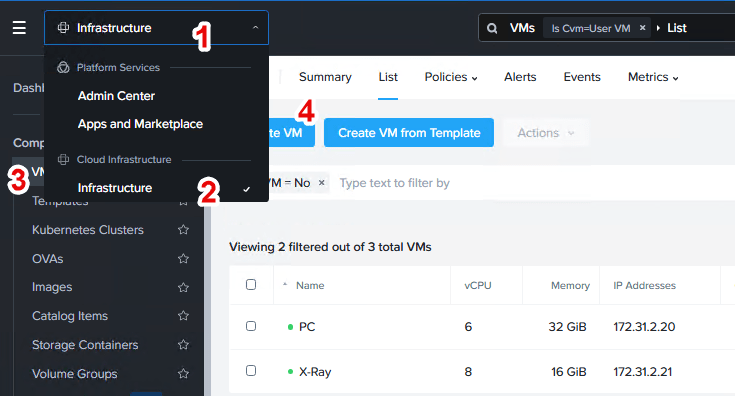Click IP address 172.31.2.20
Screen dimensions: 735x396
click(644, 327)
